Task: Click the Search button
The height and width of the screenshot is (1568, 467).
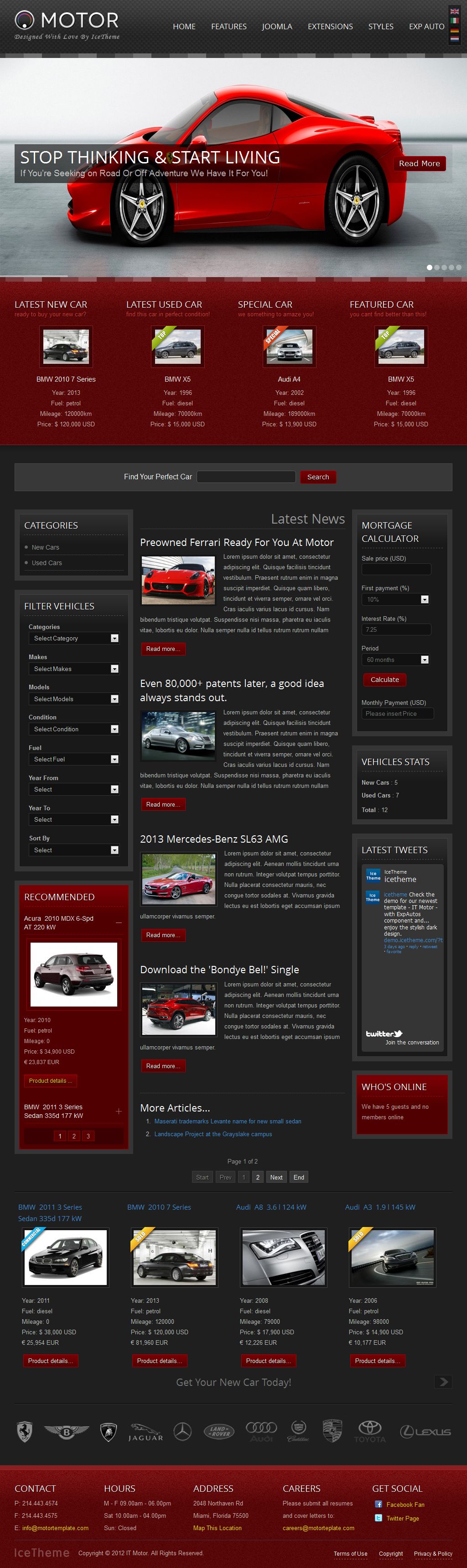Action: click(x=318, y=477)
